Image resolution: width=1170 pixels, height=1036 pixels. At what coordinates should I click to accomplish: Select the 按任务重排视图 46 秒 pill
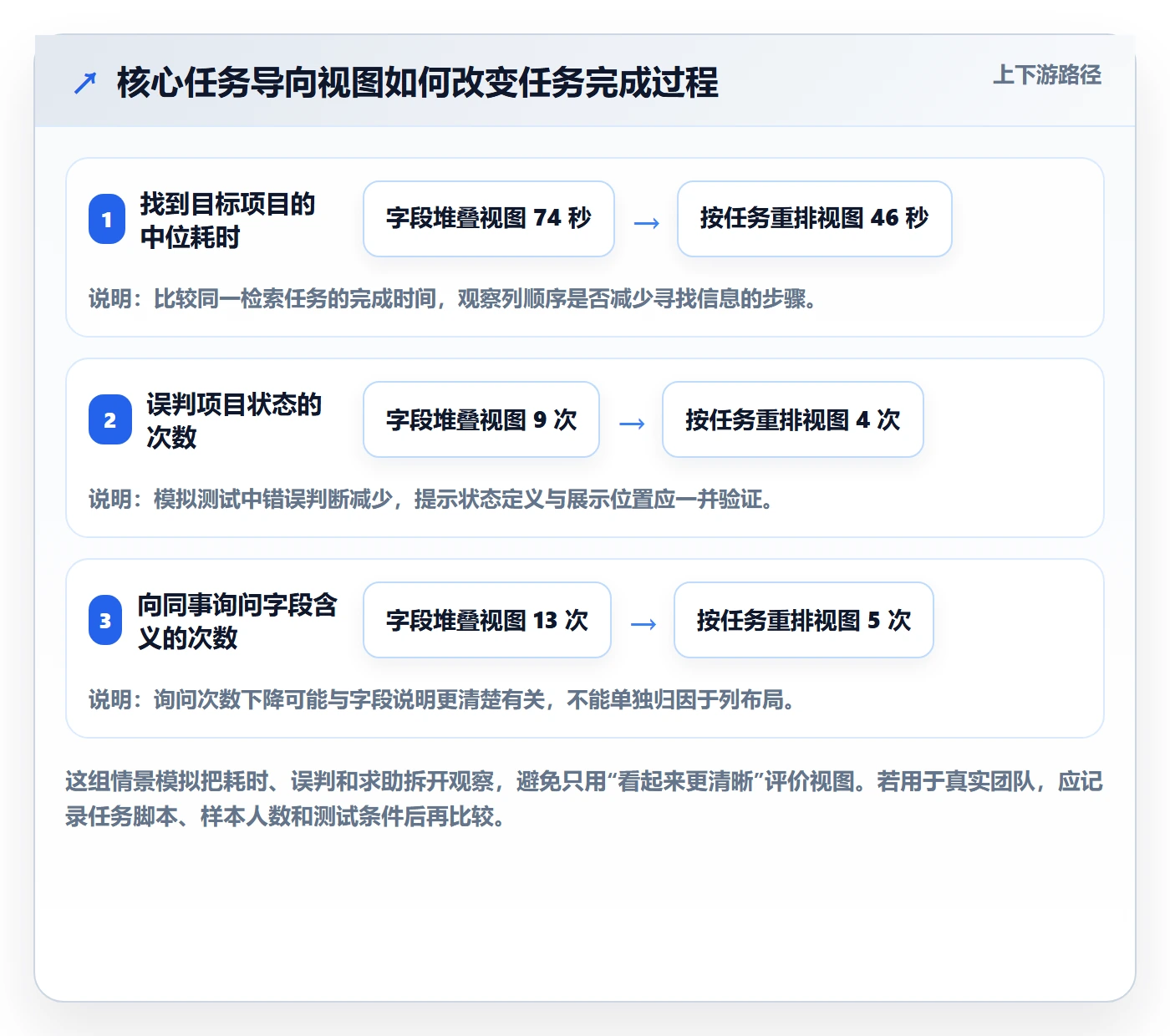(x=815, y=219)
